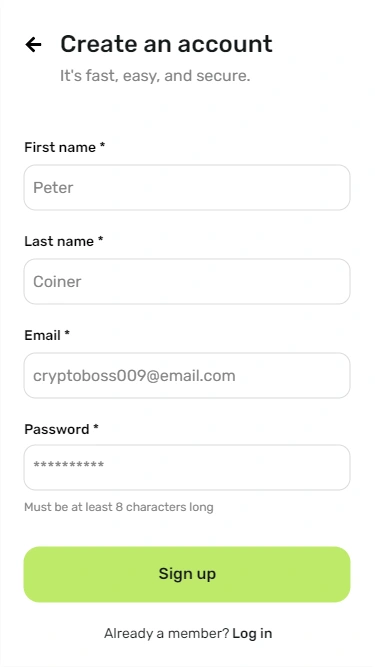This screenshot has height=667, width=375.
Task: Click the empty right side of Email field
Action: [293, 376]
